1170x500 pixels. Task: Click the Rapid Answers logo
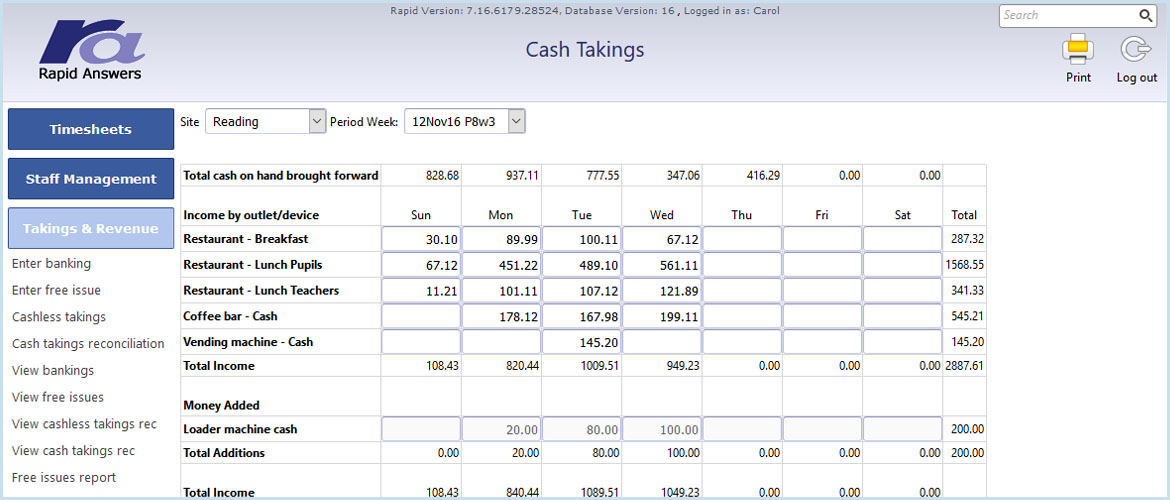pyautogui.click(x=90, y=50)
